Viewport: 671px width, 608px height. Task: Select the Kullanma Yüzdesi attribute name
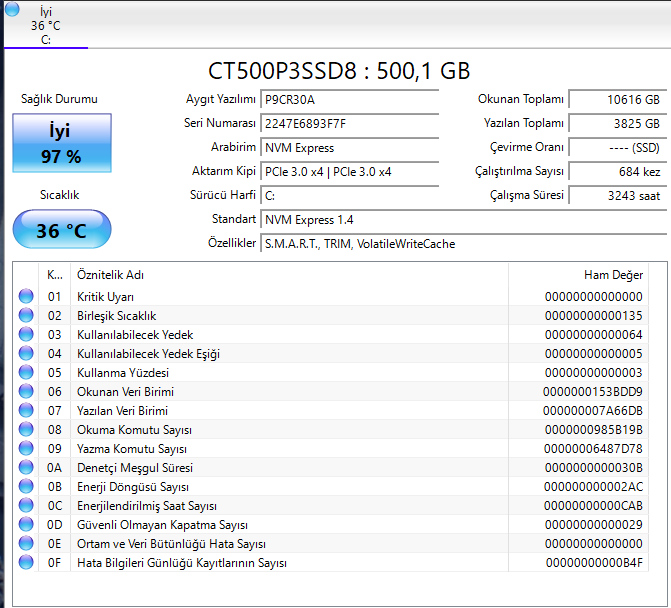pyautogui.click(x=123, y=373)
